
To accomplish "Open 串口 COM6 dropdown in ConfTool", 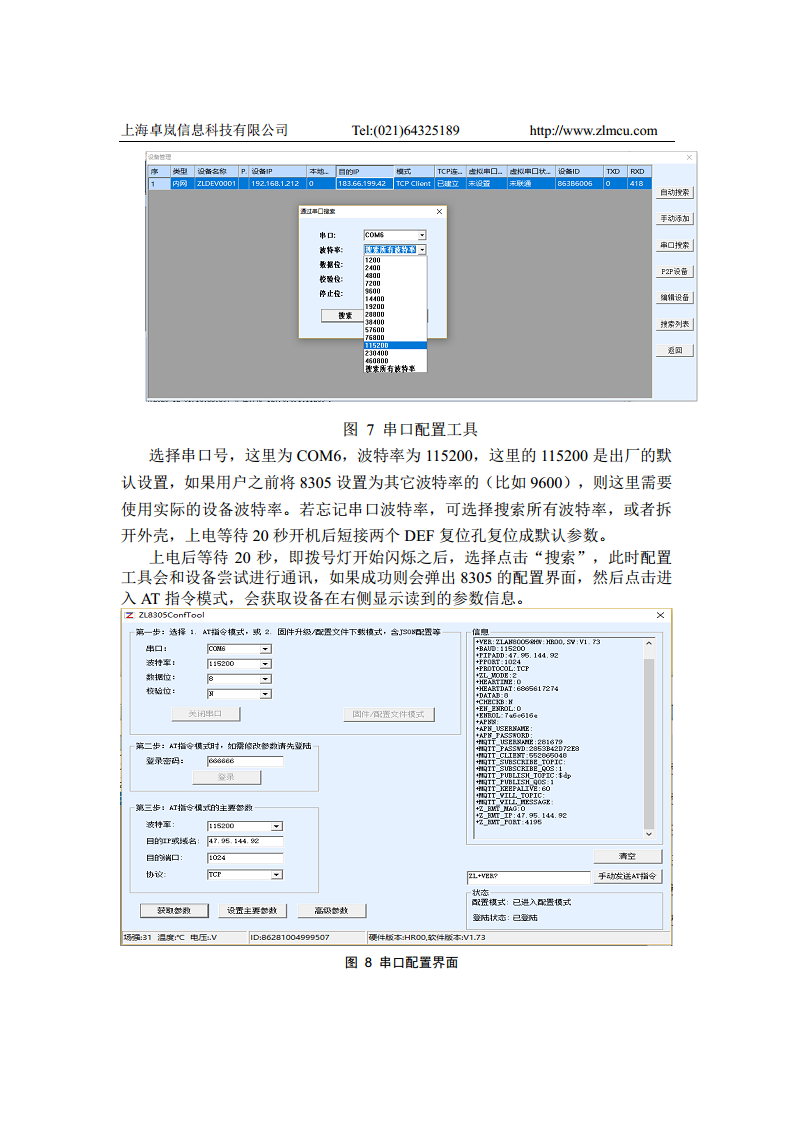I will coord(266,649).
